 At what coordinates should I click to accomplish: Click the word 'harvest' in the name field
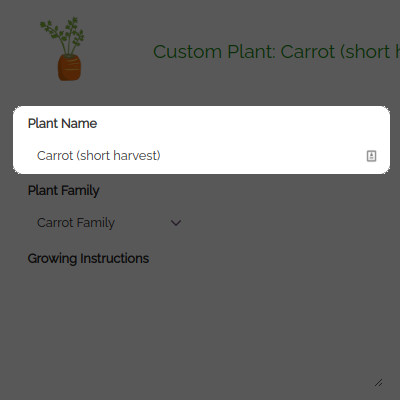coord(137,156)
